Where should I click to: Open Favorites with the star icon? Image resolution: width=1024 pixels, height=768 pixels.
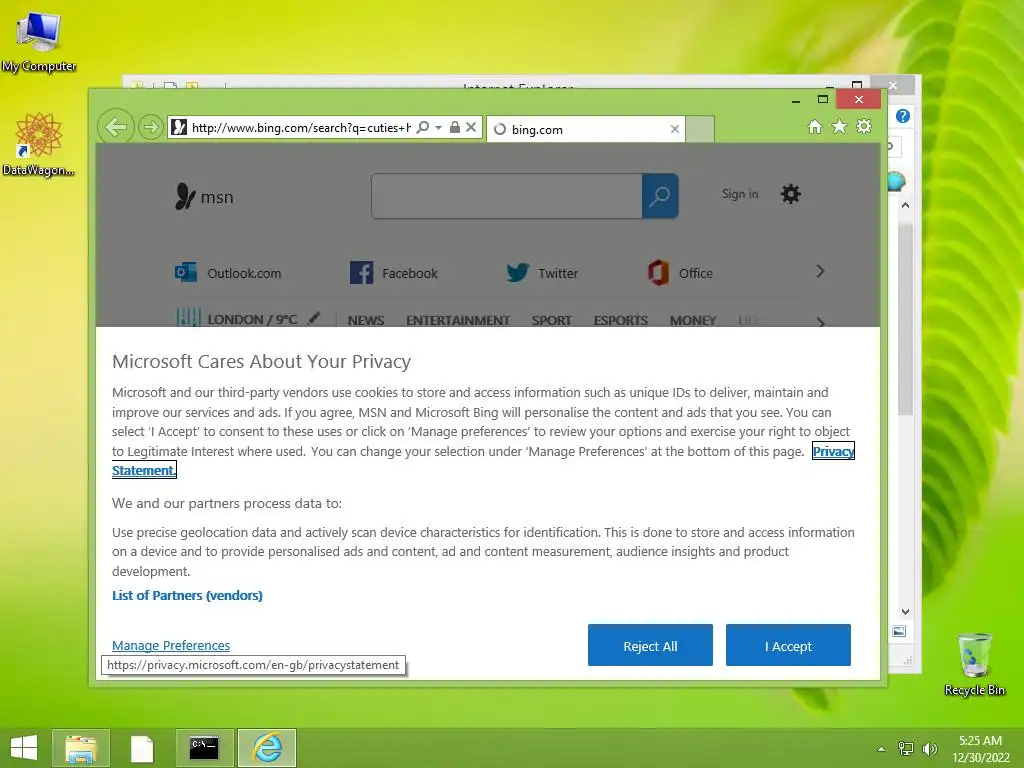[839, 126]
